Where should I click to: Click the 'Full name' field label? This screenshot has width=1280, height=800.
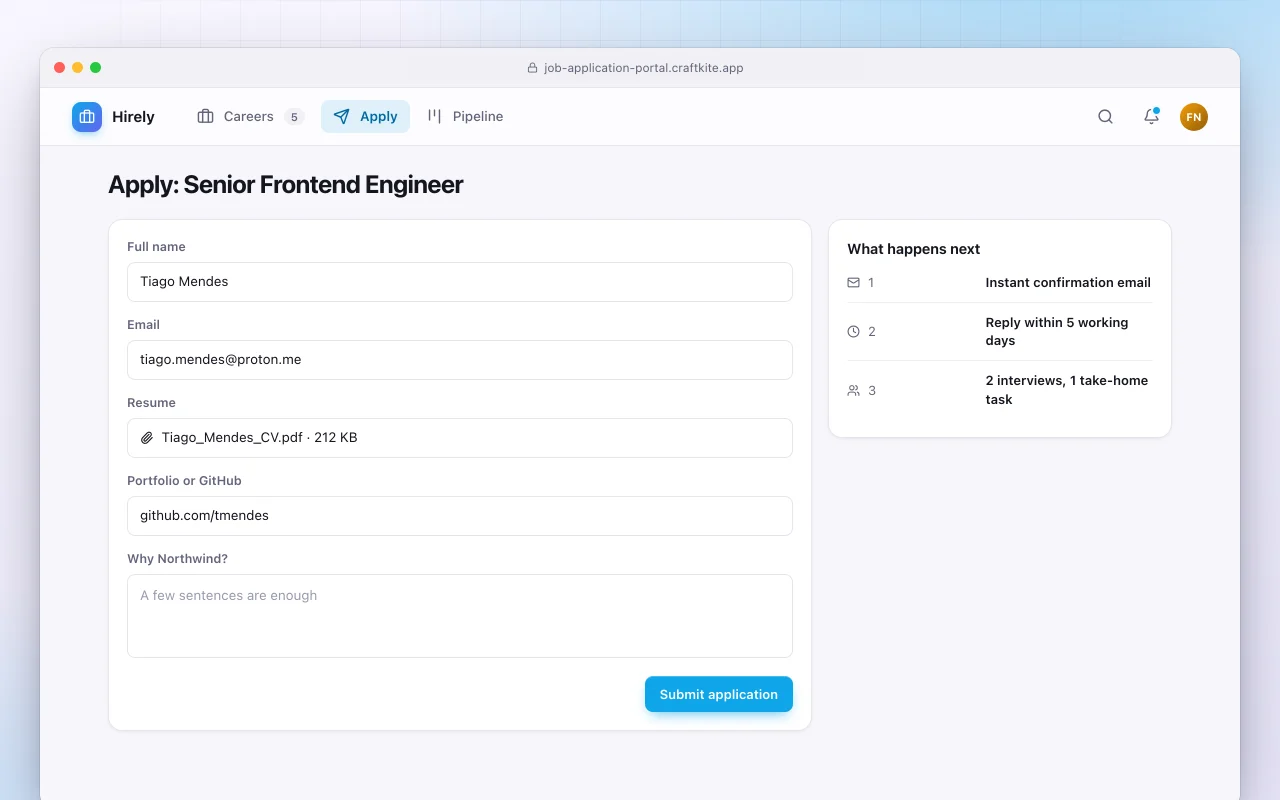tap(156, 247)
